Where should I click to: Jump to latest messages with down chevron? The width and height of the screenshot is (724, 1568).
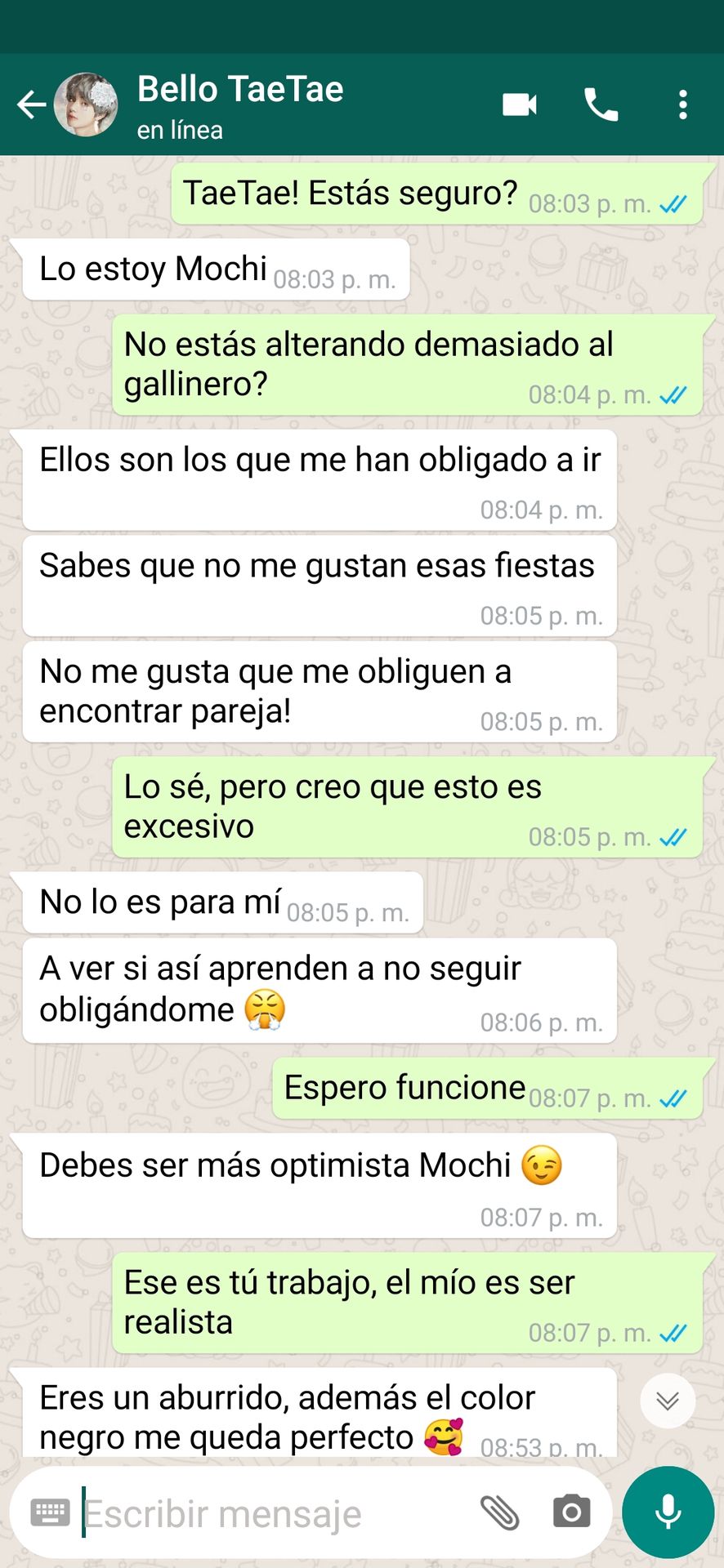pyautogui.click(x=668, y=1401)
